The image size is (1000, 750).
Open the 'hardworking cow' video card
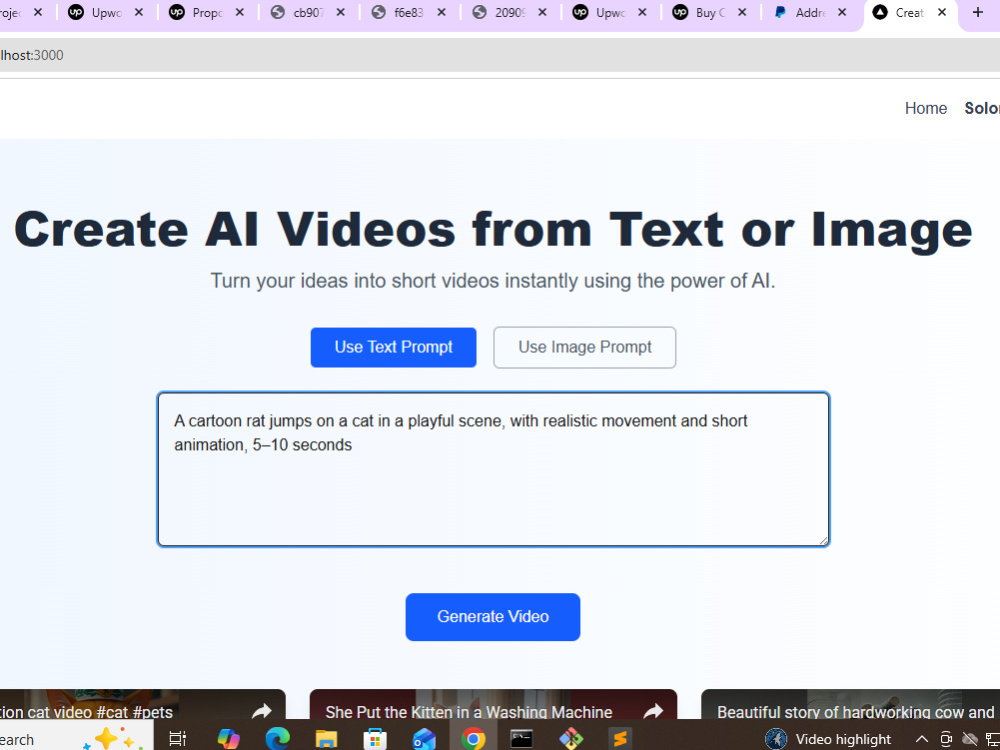click(x=851, y=704)
